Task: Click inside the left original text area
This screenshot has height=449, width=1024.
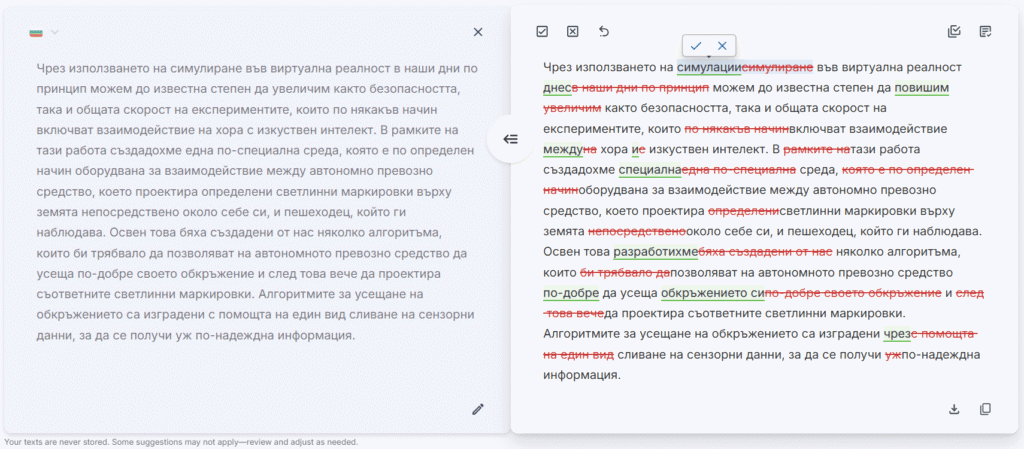Action: [255, 200]
